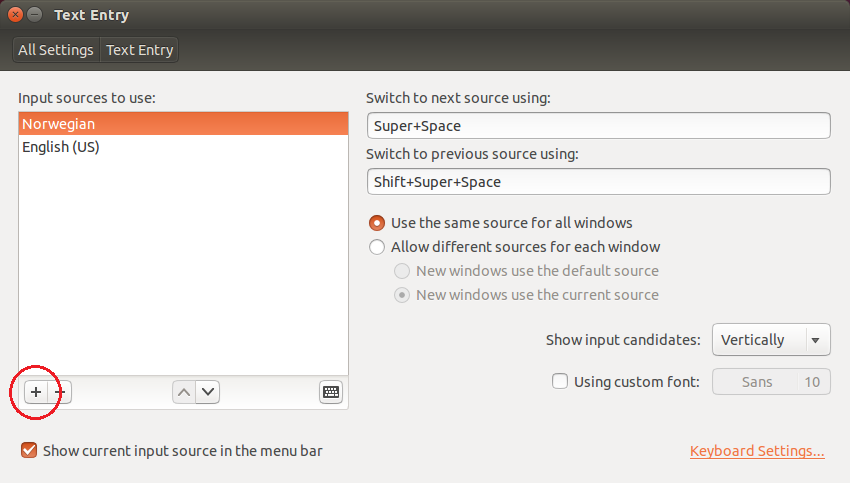
Task: Go back to All Settings
Action: pyautogui.click(x=56, y=50)
